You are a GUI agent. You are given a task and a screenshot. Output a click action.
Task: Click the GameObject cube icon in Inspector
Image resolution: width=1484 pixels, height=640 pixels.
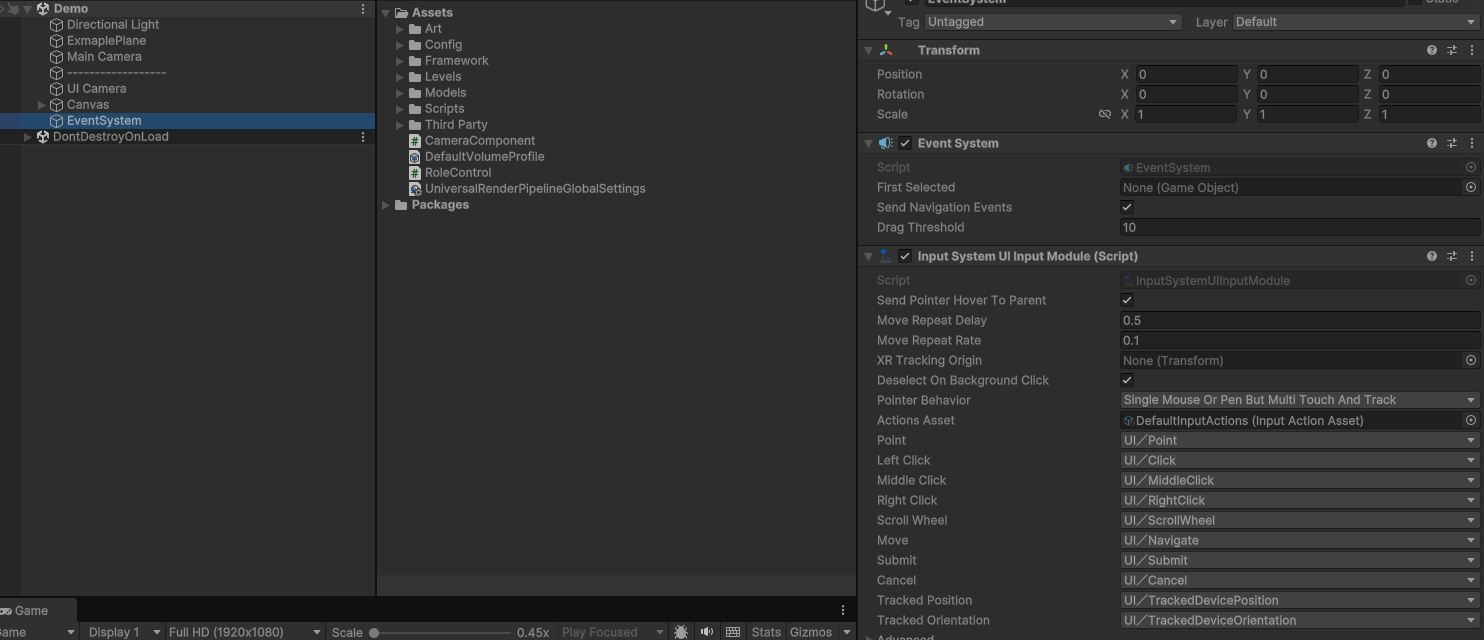point(876,4)
